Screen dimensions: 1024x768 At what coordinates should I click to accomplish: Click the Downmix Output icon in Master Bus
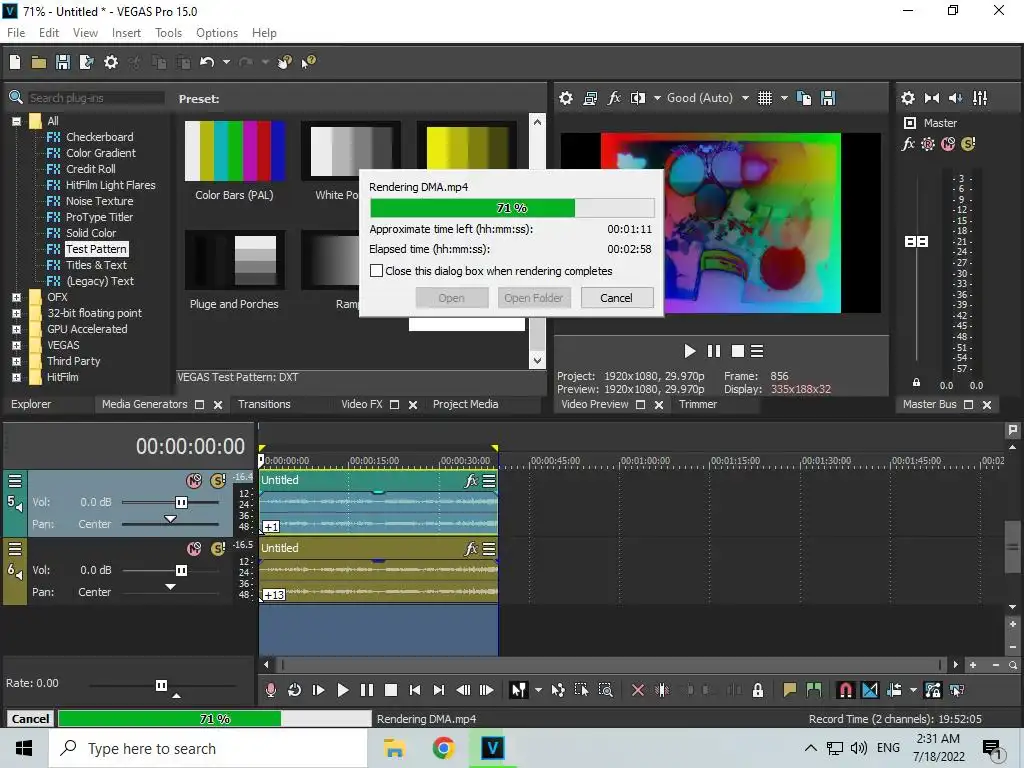[x=932, y=98]
